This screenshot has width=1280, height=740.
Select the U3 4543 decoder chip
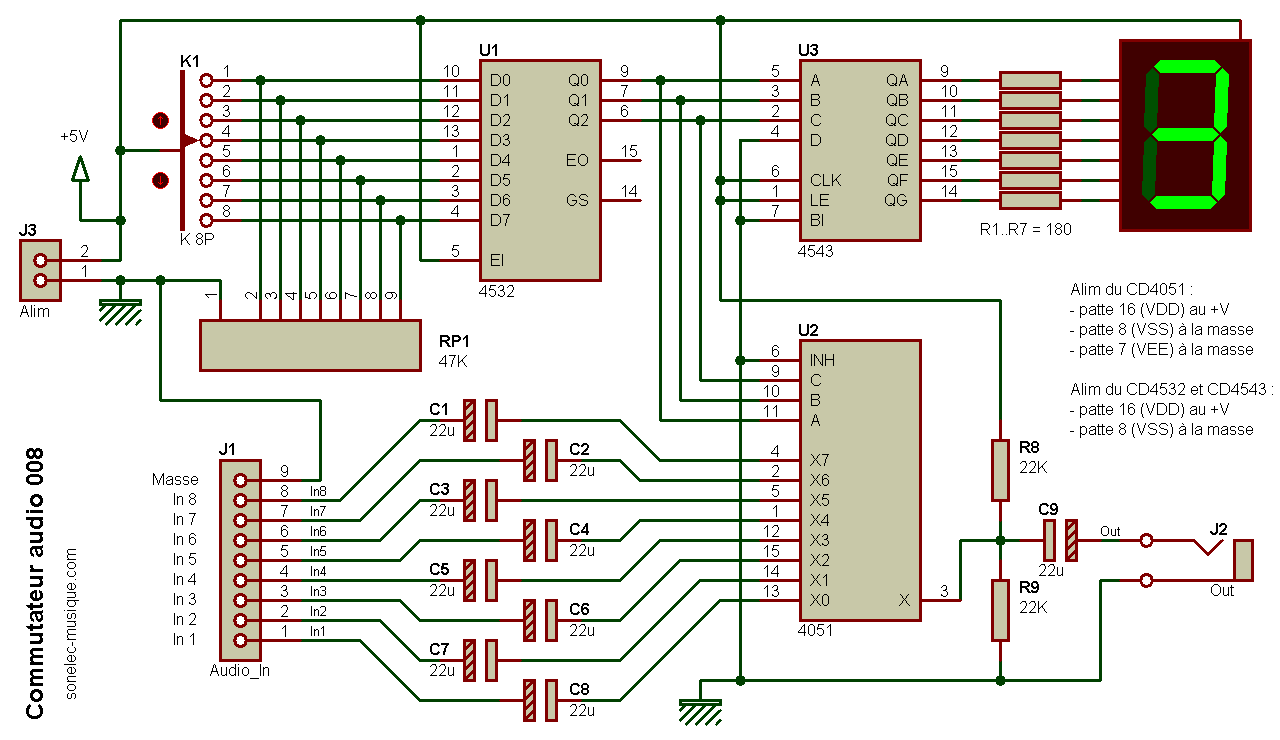click(859, 150)
